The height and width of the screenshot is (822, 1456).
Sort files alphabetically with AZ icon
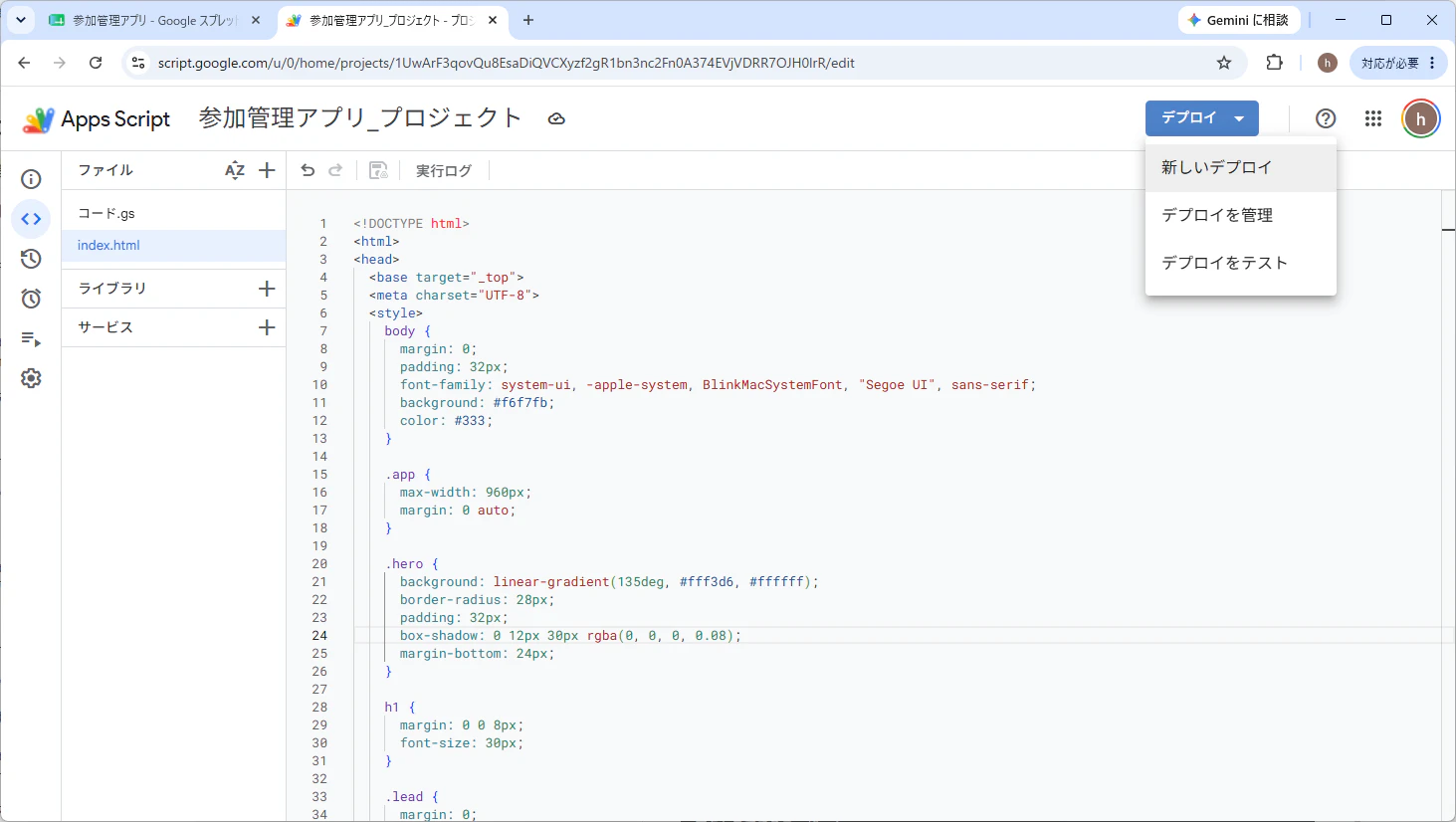click(235, 170)
